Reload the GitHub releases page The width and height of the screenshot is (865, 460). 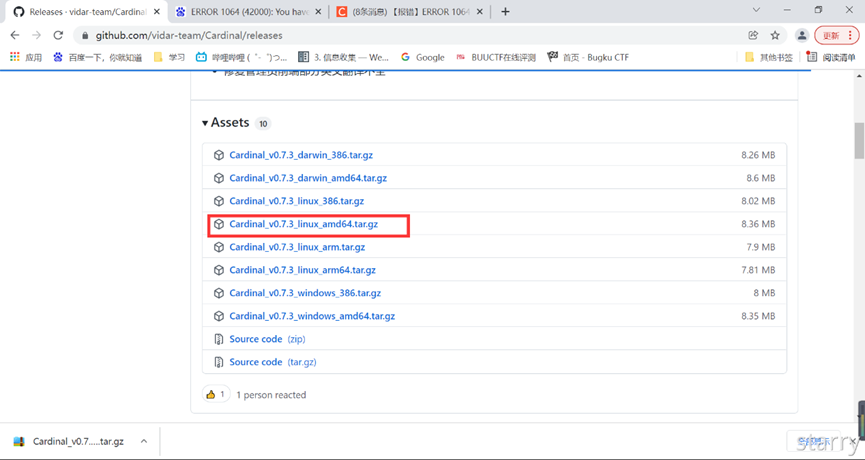[58, 35]
